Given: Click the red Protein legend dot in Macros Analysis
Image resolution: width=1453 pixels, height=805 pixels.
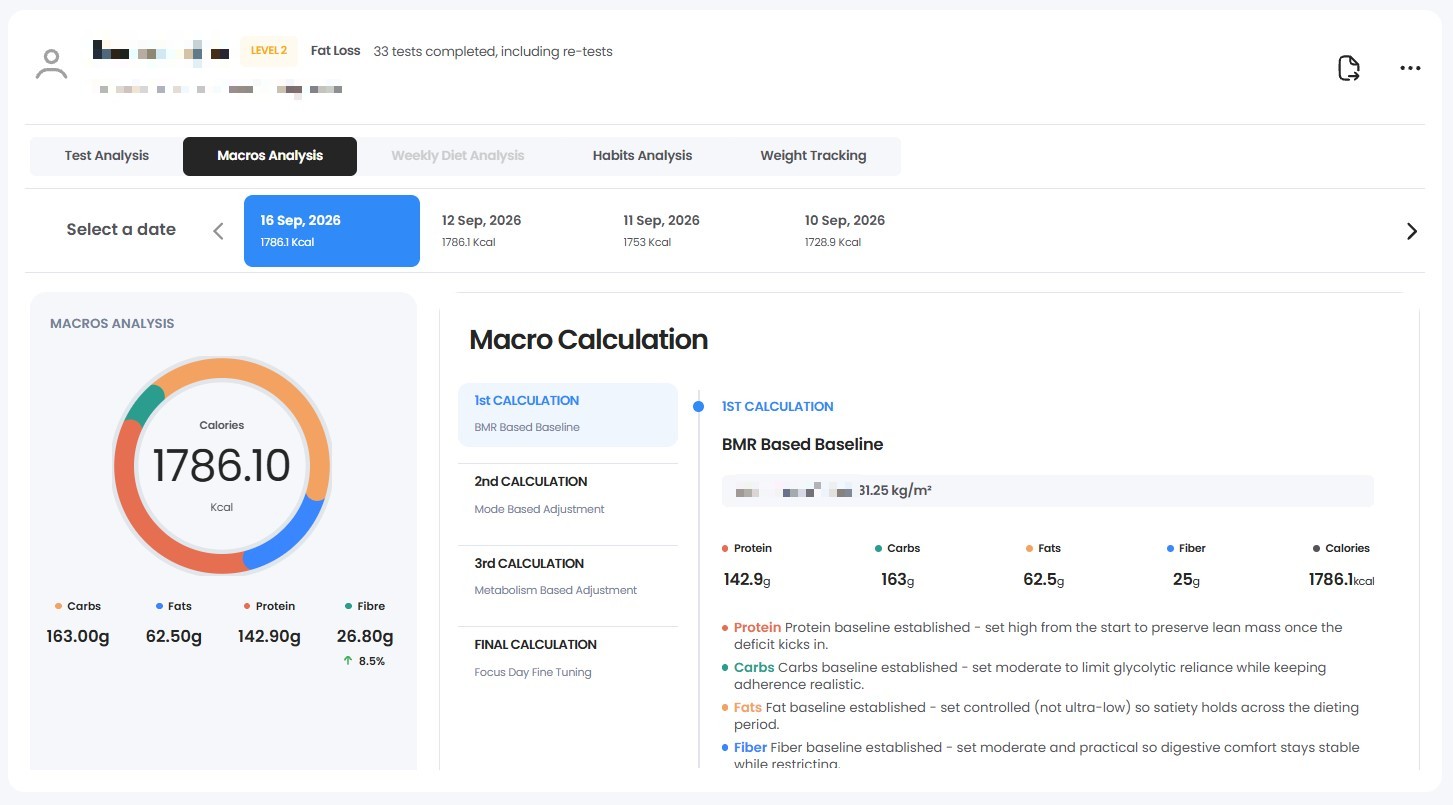Looking at the screenshot, I should coord(247,606).
